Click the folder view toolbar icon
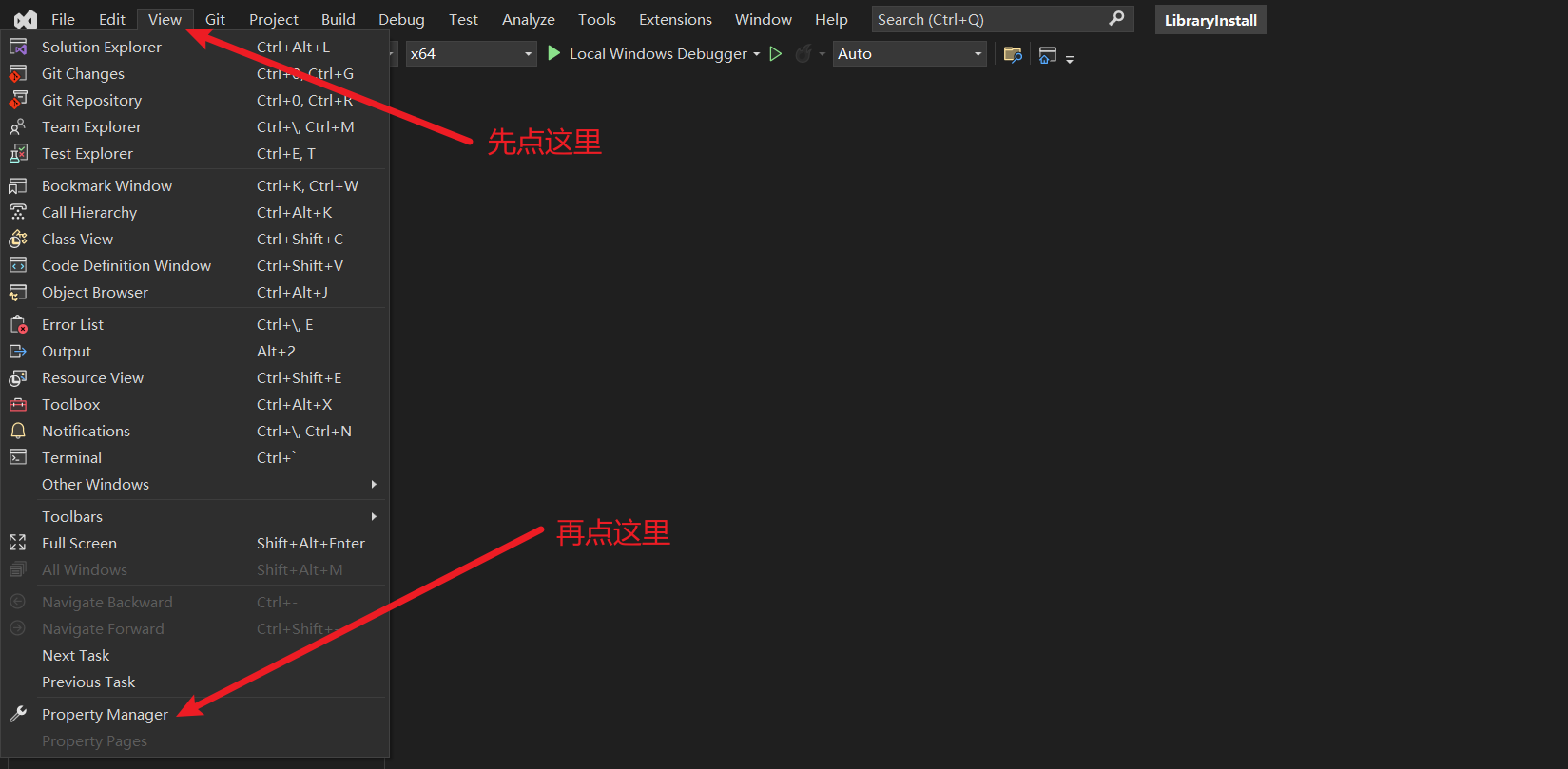Image resolution: width=1568 pixels, height=769 pixels. [1013, 54]
